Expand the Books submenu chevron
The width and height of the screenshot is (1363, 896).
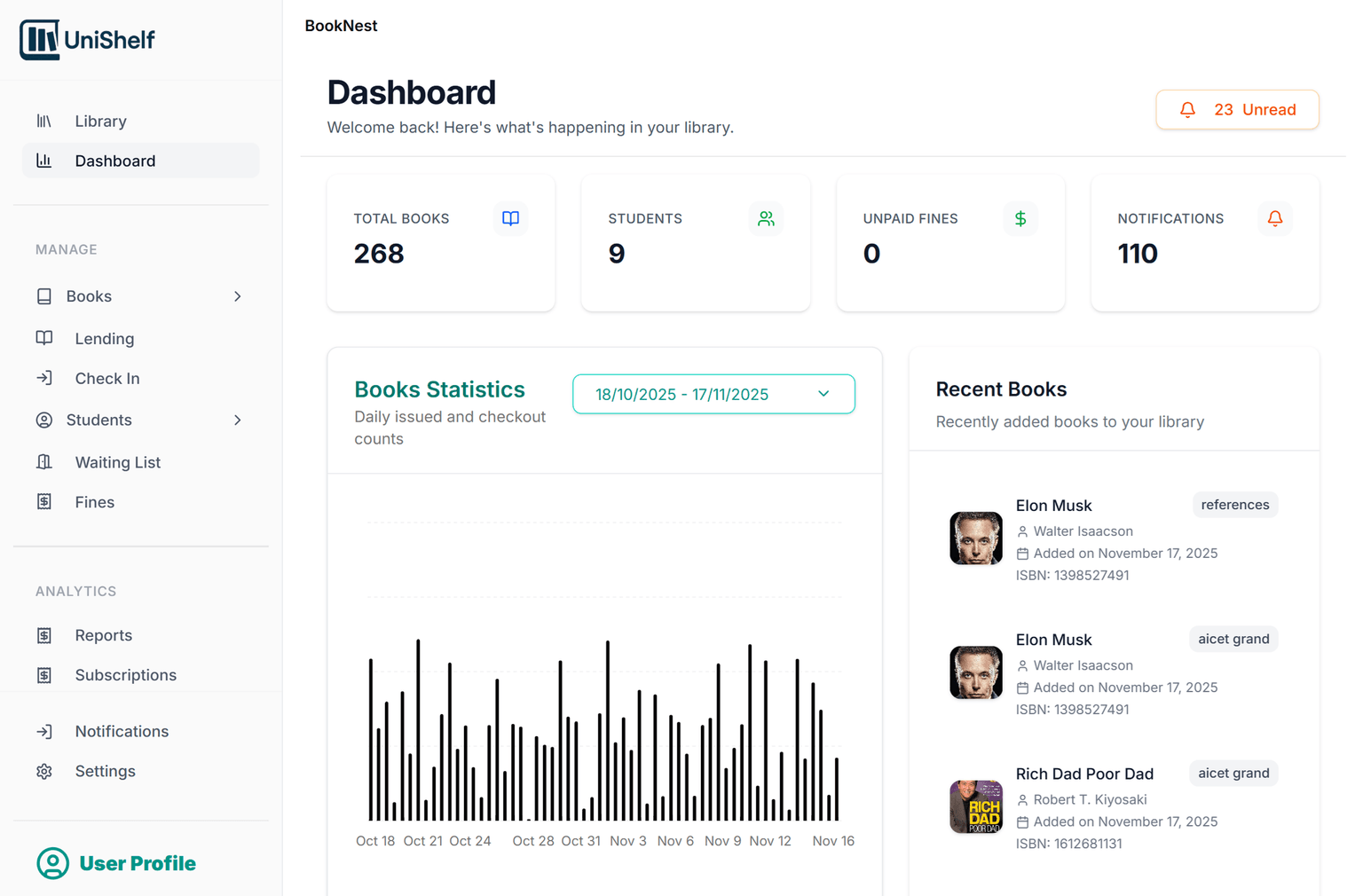tap(237, 296)
